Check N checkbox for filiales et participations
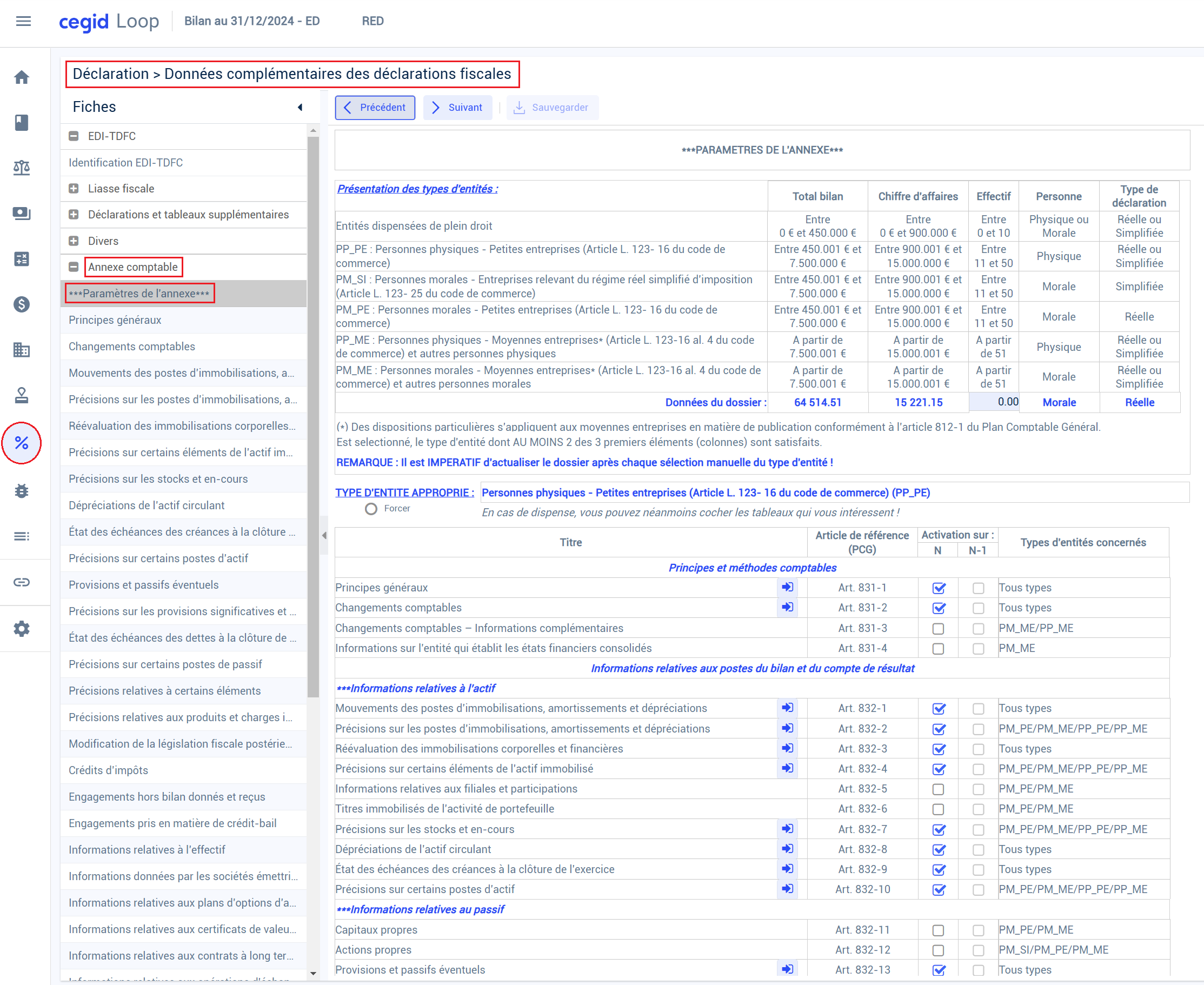This screenshot has width=1204, height=985. [x=939, y=789]
